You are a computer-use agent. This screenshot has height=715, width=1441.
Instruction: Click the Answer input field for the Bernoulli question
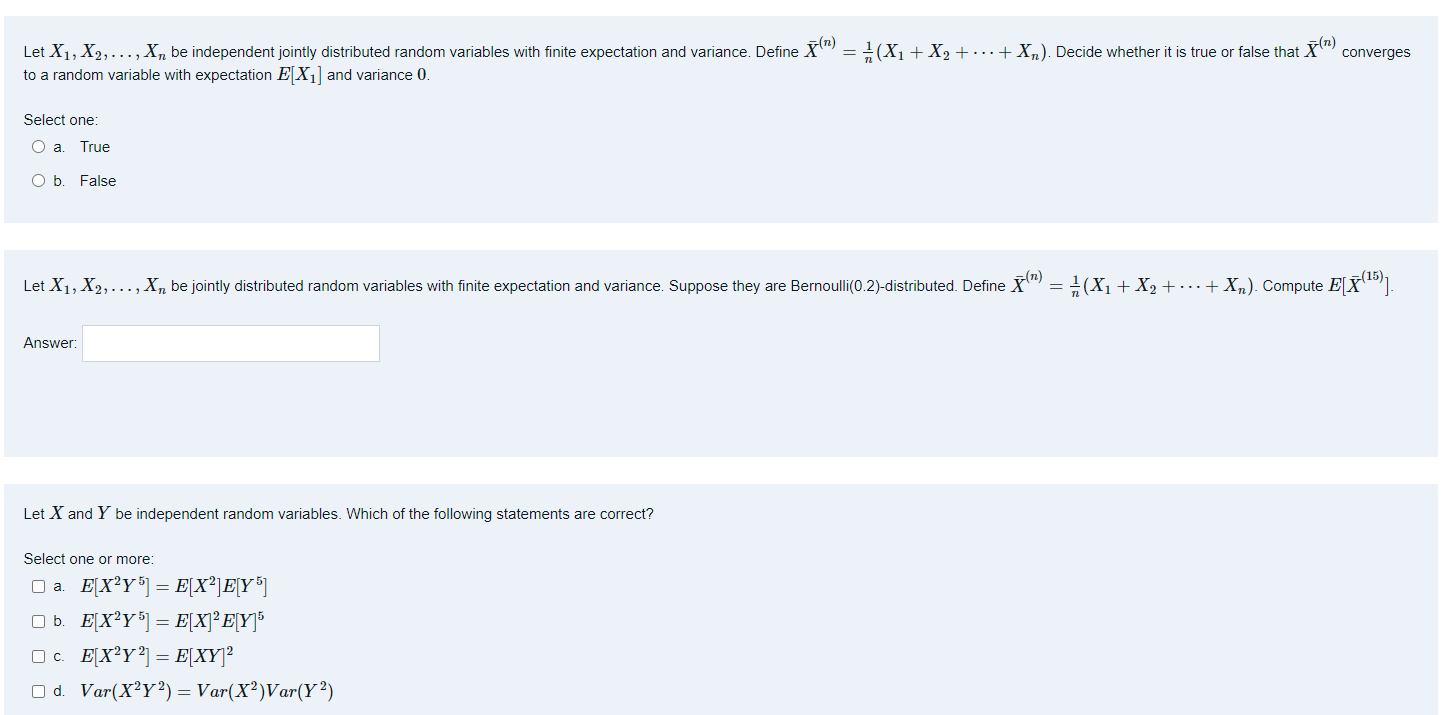tap(230, 343)
